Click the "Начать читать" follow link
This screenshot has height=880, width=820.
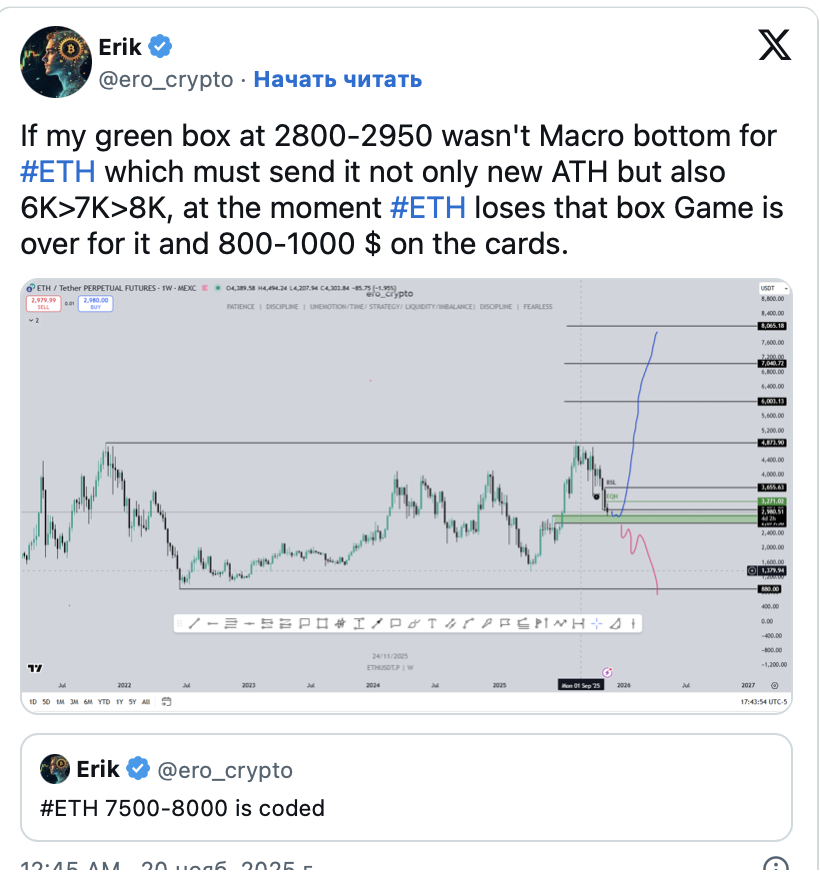click(x=337, y=79)
